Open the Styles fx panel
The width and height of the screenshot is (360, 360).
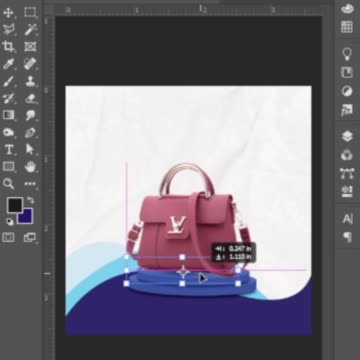tap(347, 110)
